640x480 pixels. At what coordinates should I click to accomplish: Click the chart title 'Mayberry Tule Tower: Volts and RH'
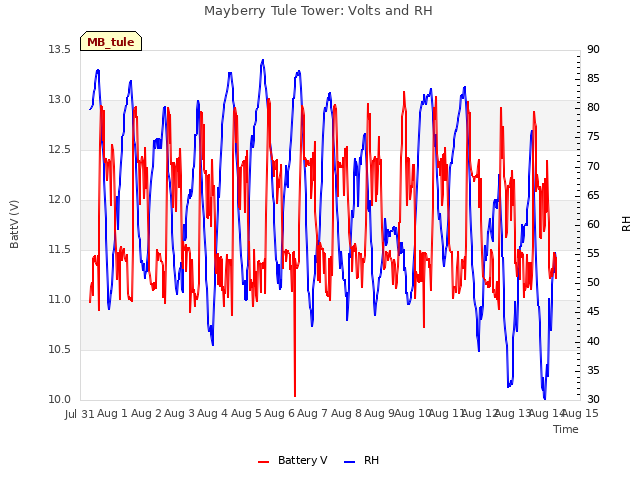point(318,11)
